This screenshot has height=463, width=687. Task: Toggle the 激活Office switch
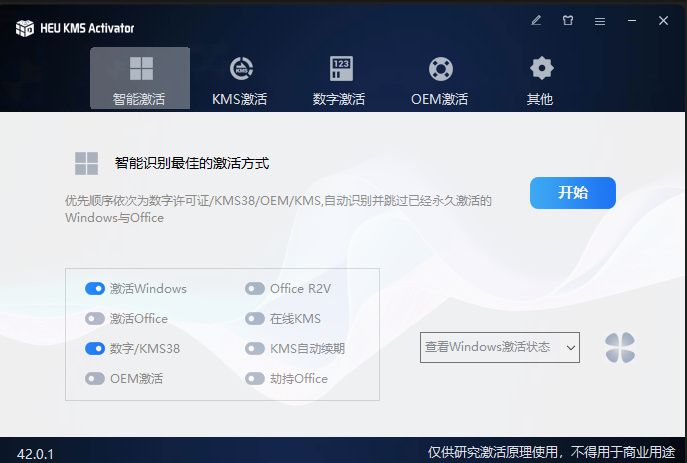(x=95, y=318)
